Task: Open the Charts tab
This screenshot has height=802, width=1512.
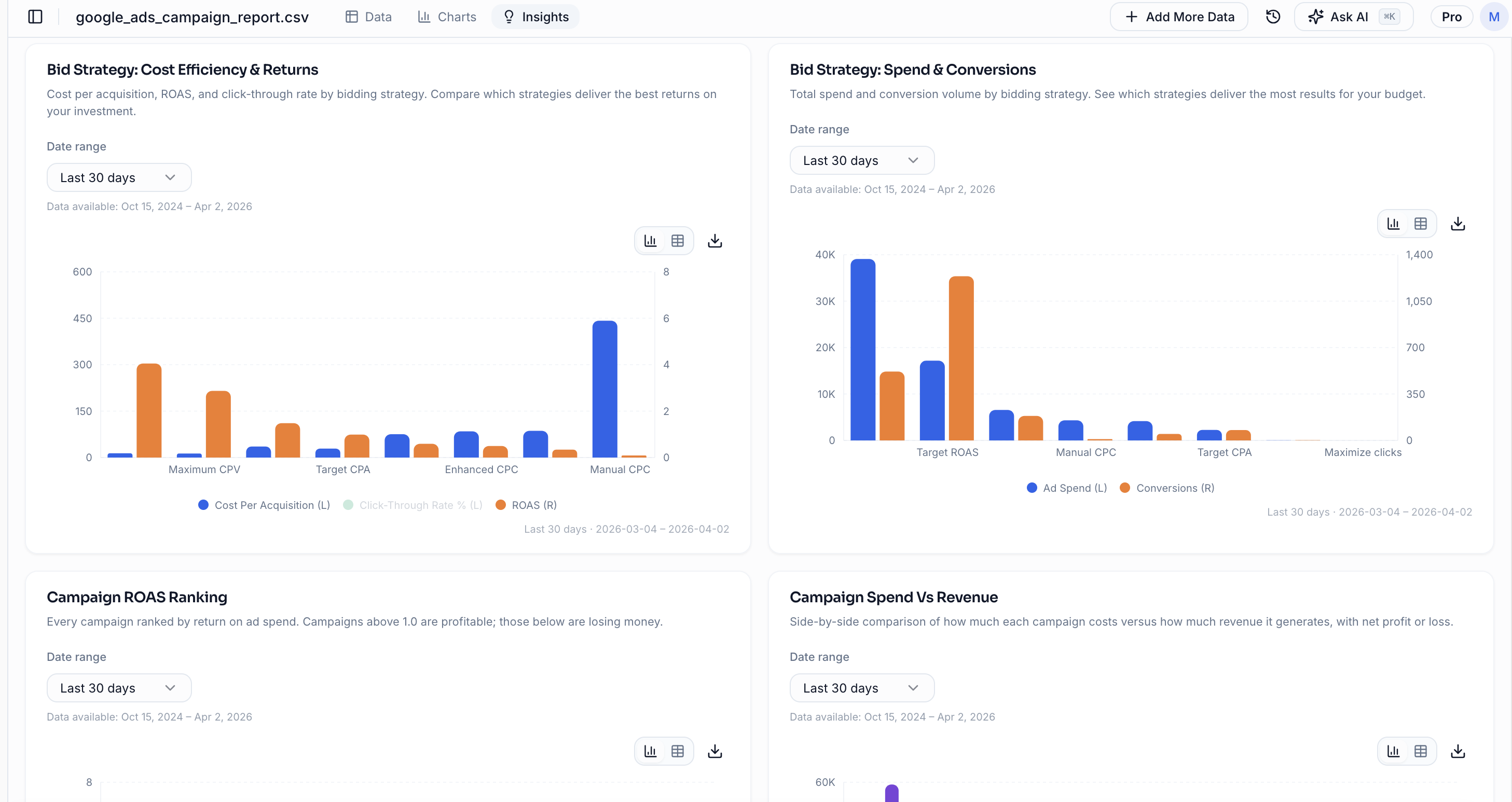Action: coord(446,17)
